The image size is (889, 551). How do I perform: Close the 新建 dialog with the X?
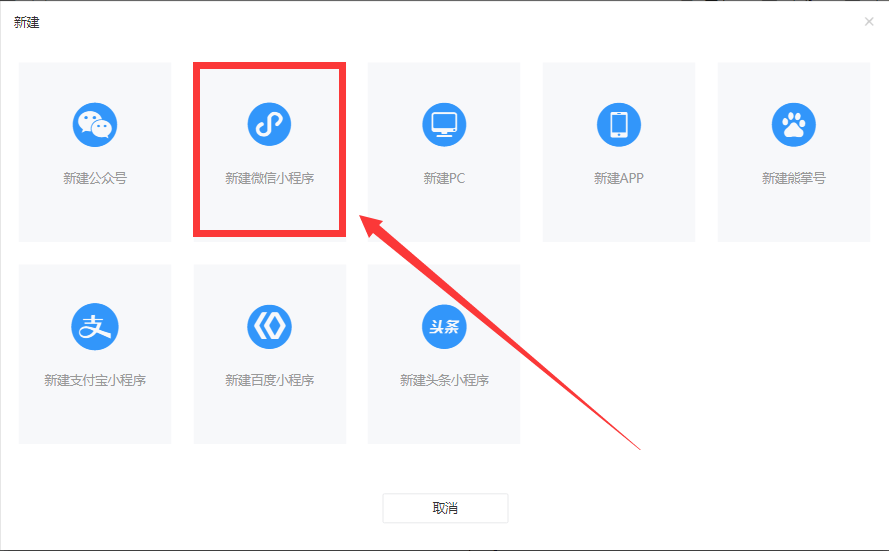(869, 22)
